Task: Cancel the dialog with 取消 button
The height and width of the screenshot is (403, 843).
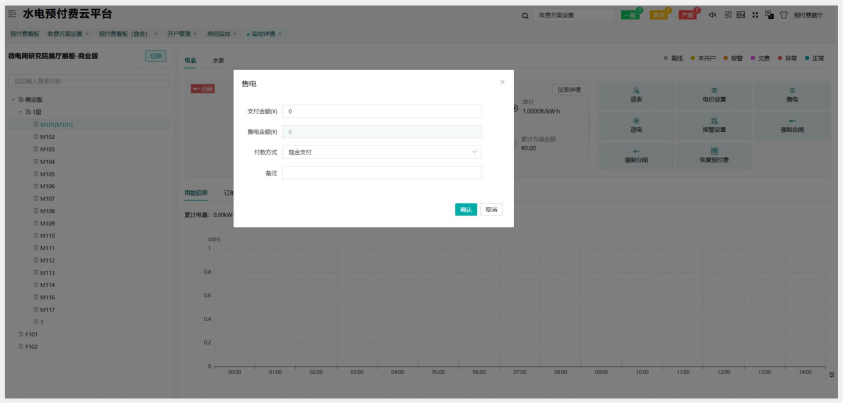Action: pos(491,210)
